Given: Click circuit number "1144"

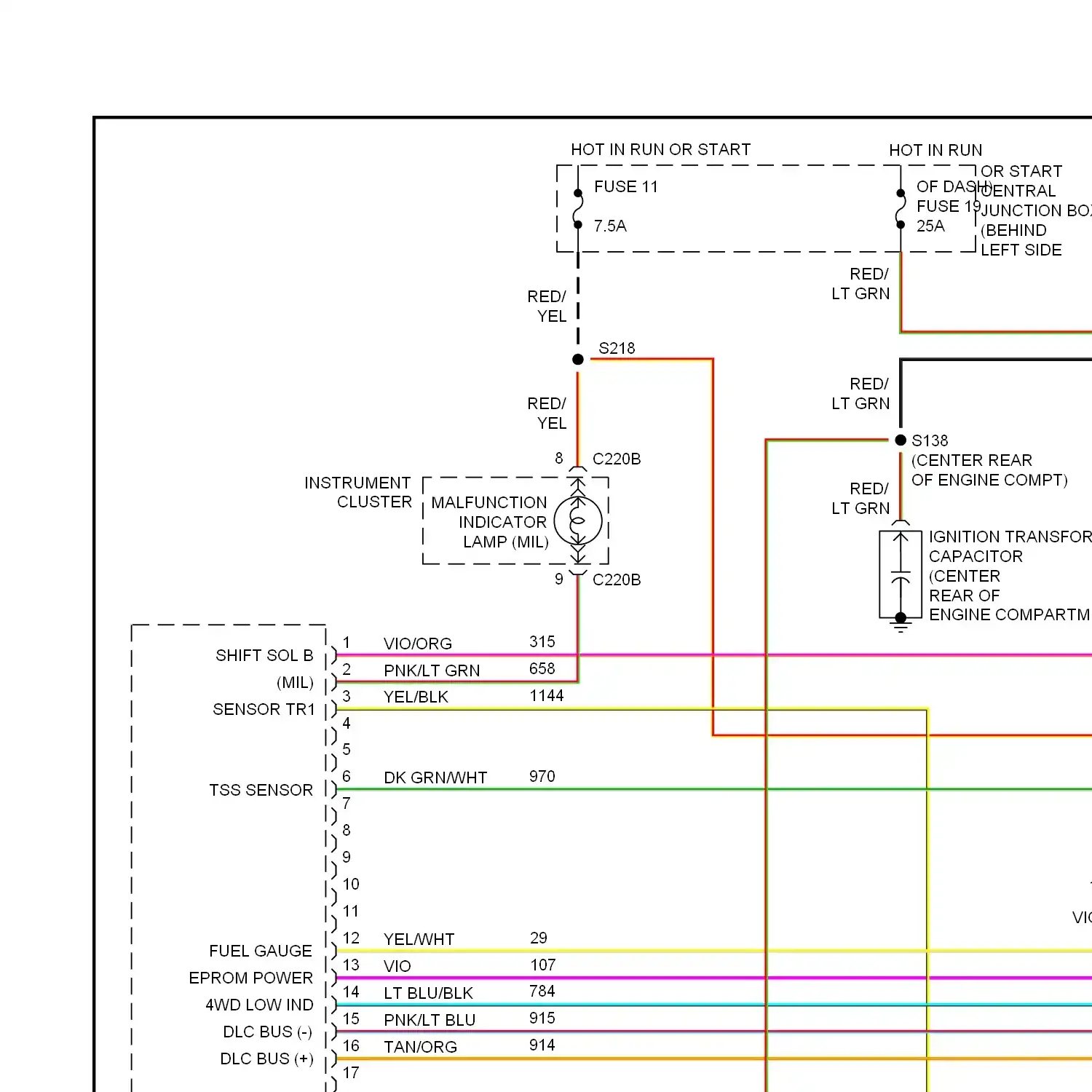Looking at the screenshot, I should 547,695.
